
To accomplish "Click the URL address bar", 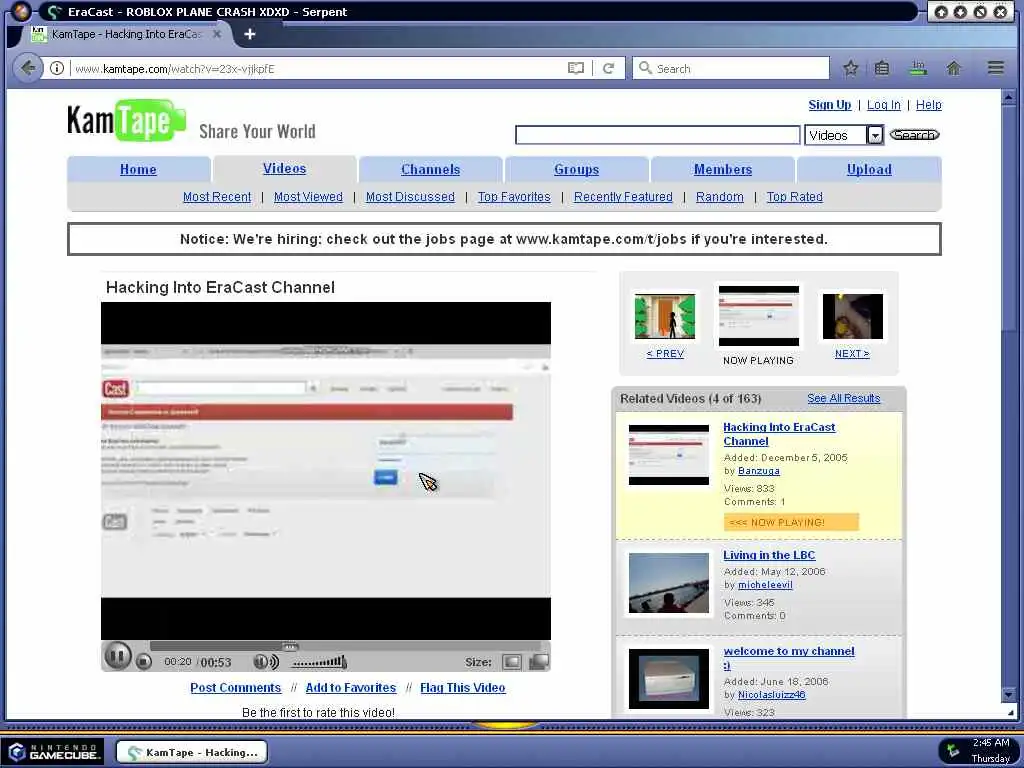I will pyautogui.click(x=318, y=68).
